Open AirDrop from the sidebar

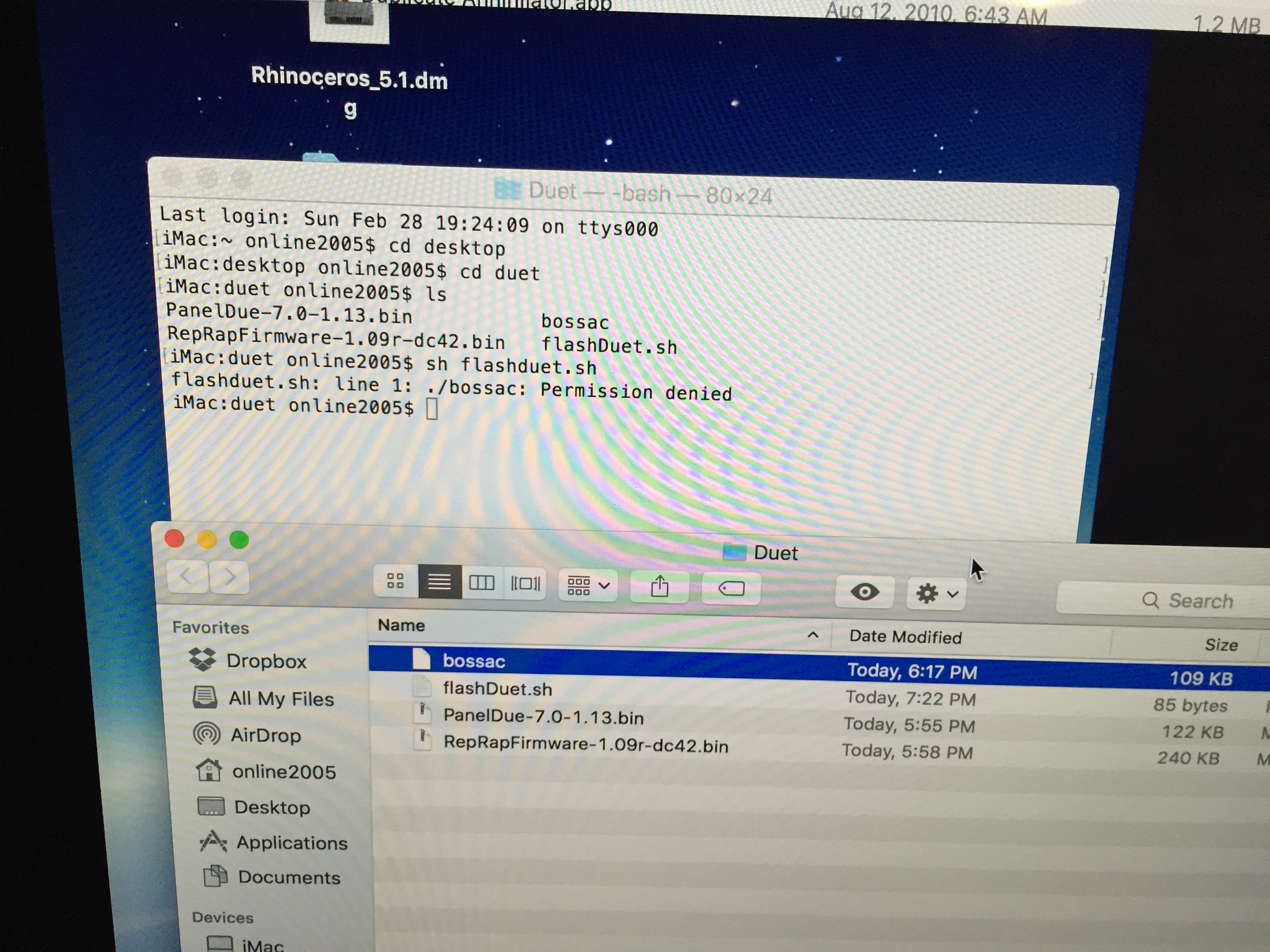[265, 736]
